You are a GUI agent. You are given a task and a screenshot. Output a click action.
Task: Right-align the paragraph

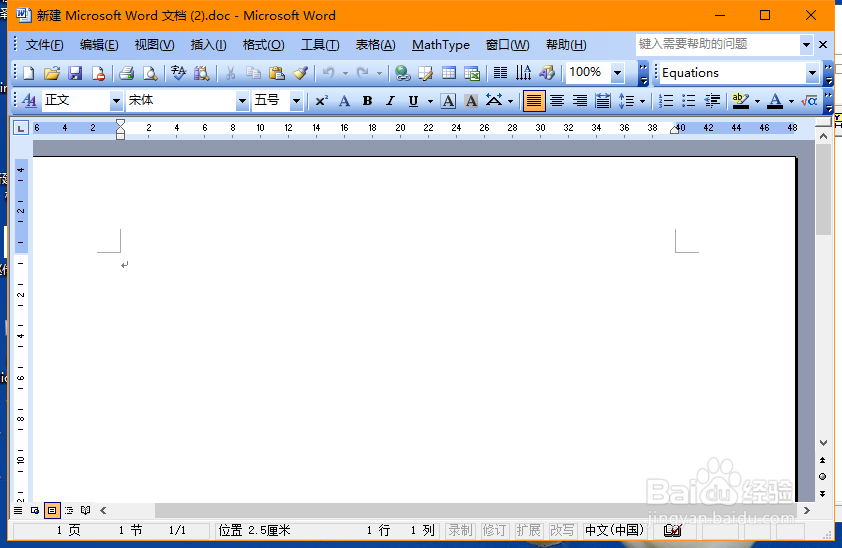click(580, 101)
